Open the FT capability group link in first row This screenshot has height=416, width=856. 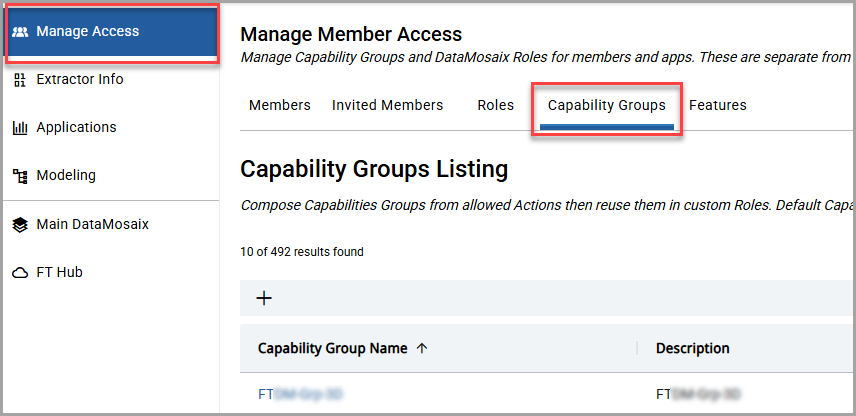300,395
